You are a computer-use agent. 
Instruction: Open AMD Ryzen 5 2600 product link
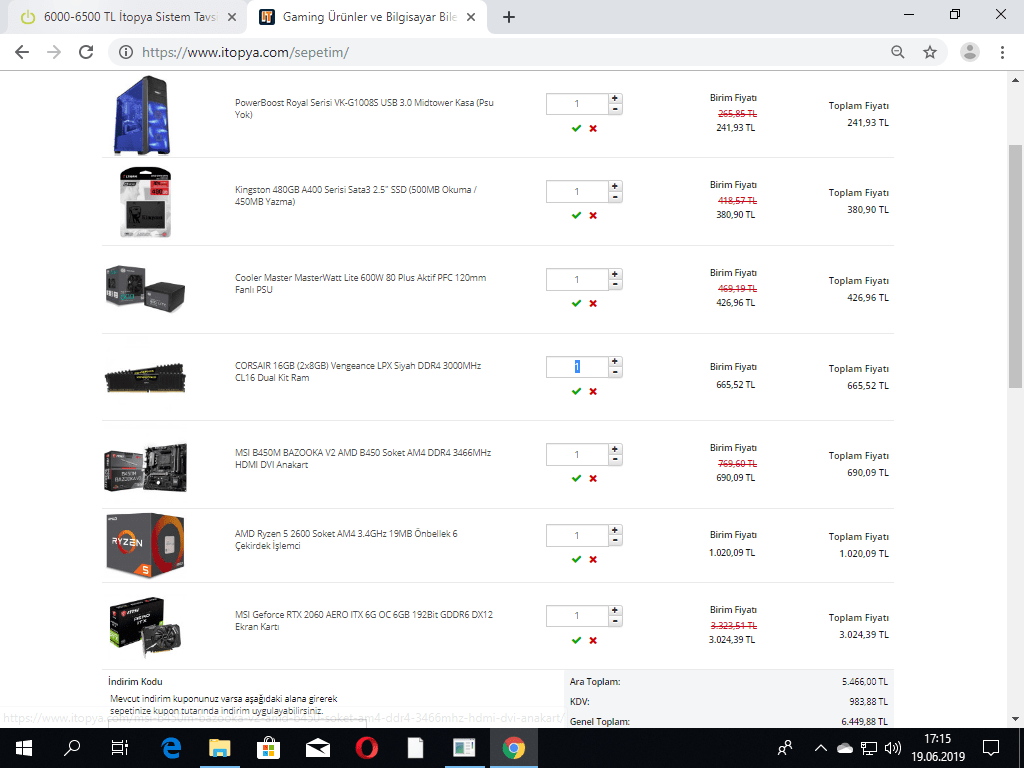[x=346, y=539]
